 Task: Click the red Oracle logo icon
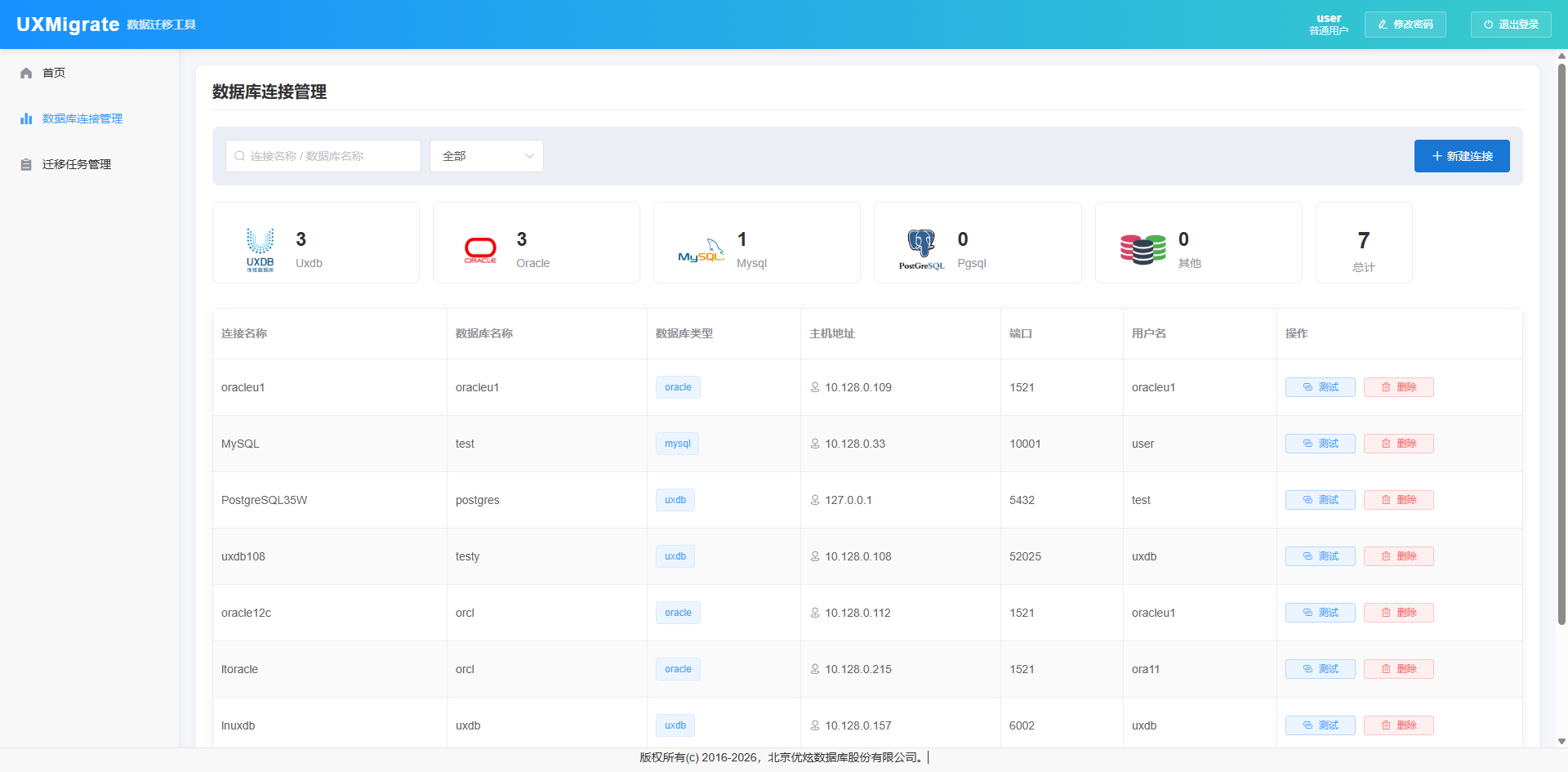click(480, 249)
